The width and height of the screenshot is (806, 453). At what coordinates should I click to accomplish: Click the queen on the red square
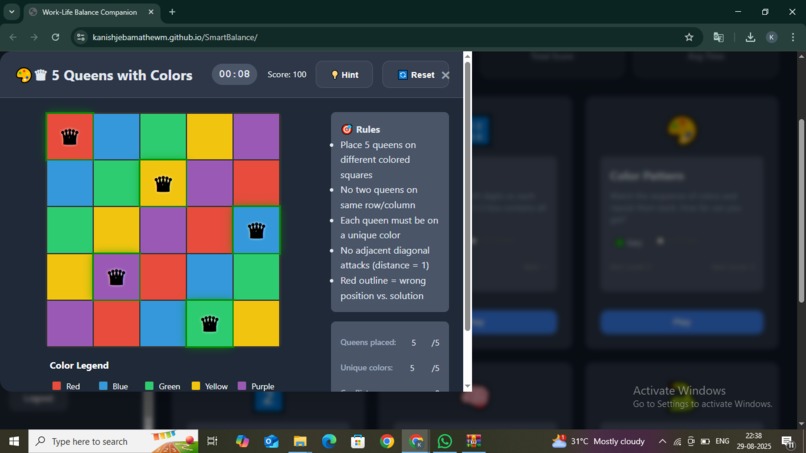(69, 137)
